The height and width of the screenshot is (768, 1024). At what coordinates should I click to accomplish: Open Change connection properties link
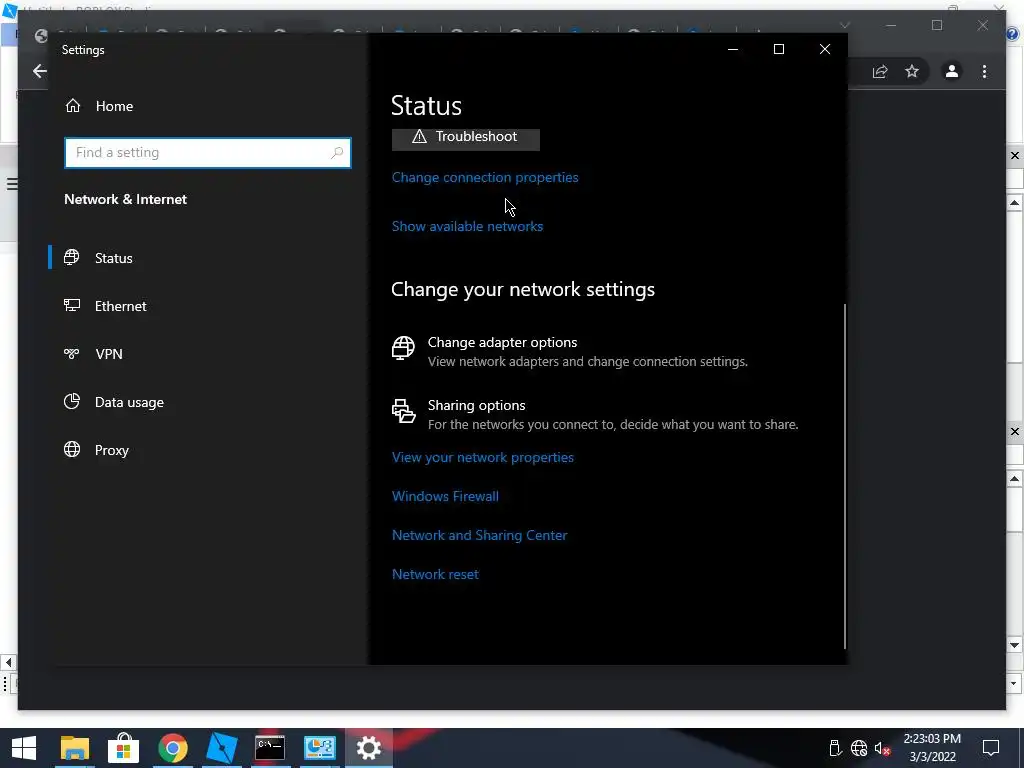(485, 178)
